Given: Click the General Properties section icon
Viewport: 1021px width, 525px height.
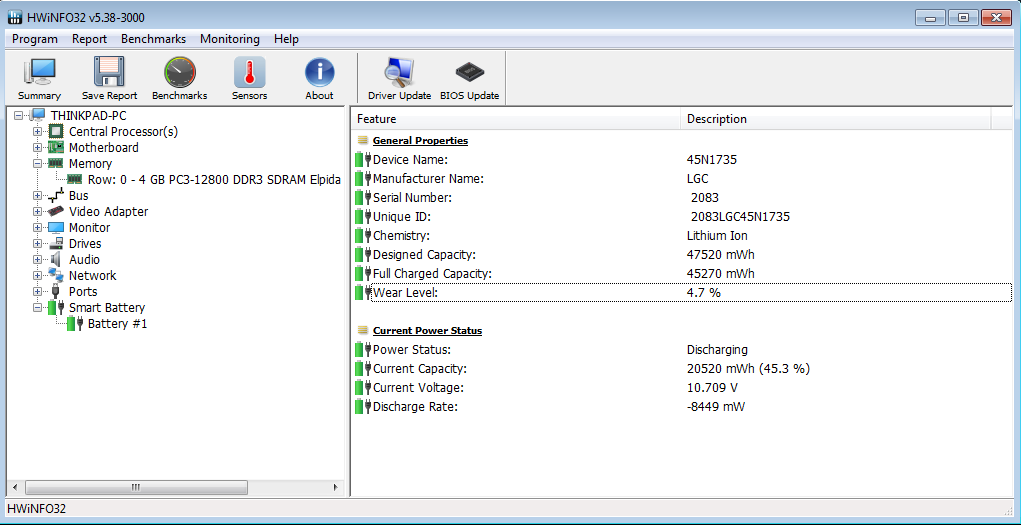Looking at the screenshot, I should [x=363, y=140].
